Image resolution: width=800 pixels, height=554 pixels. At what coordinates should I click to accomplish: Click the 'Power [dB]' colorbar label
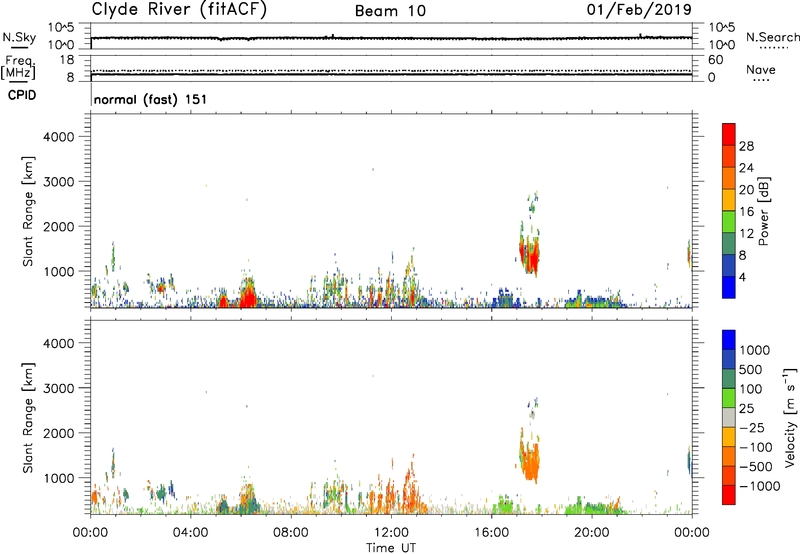pyautogui.click(x=763, y=211)
